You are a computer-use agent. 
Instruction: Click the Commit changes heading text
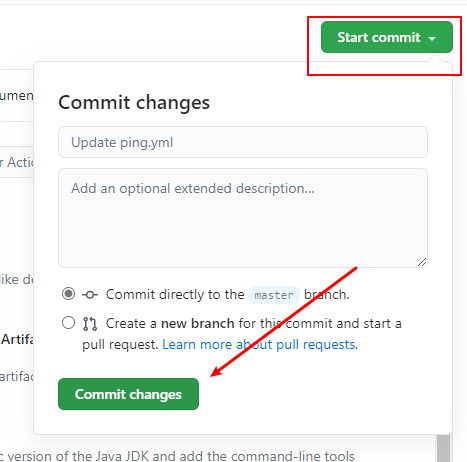tap(134, 102)
